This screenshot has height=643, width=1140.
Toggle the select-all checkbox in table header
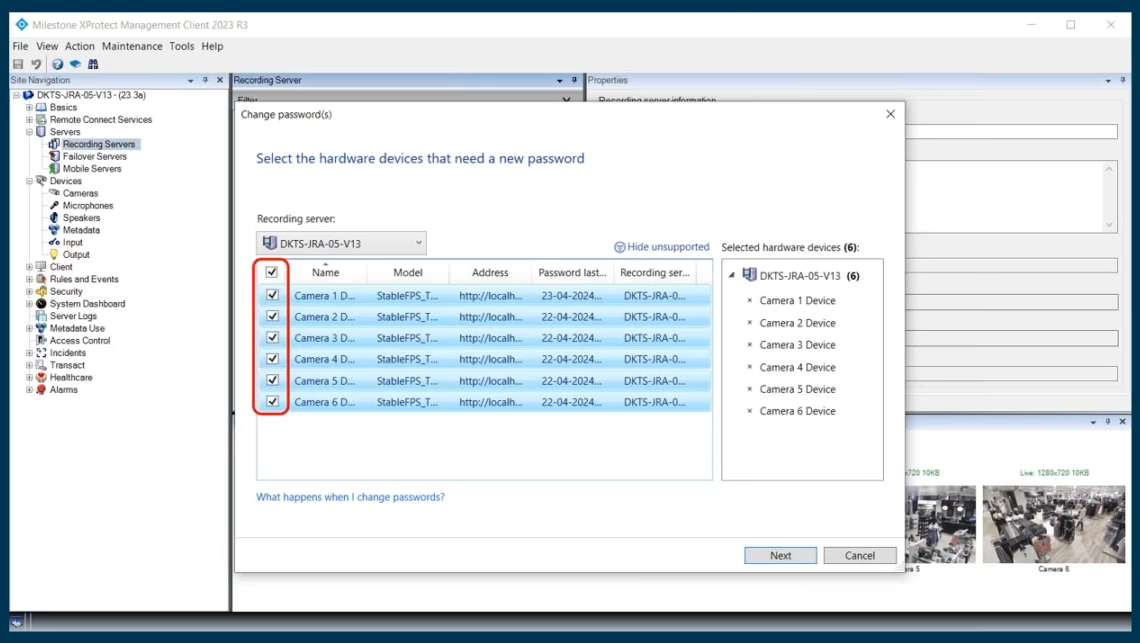coord(272,272)
